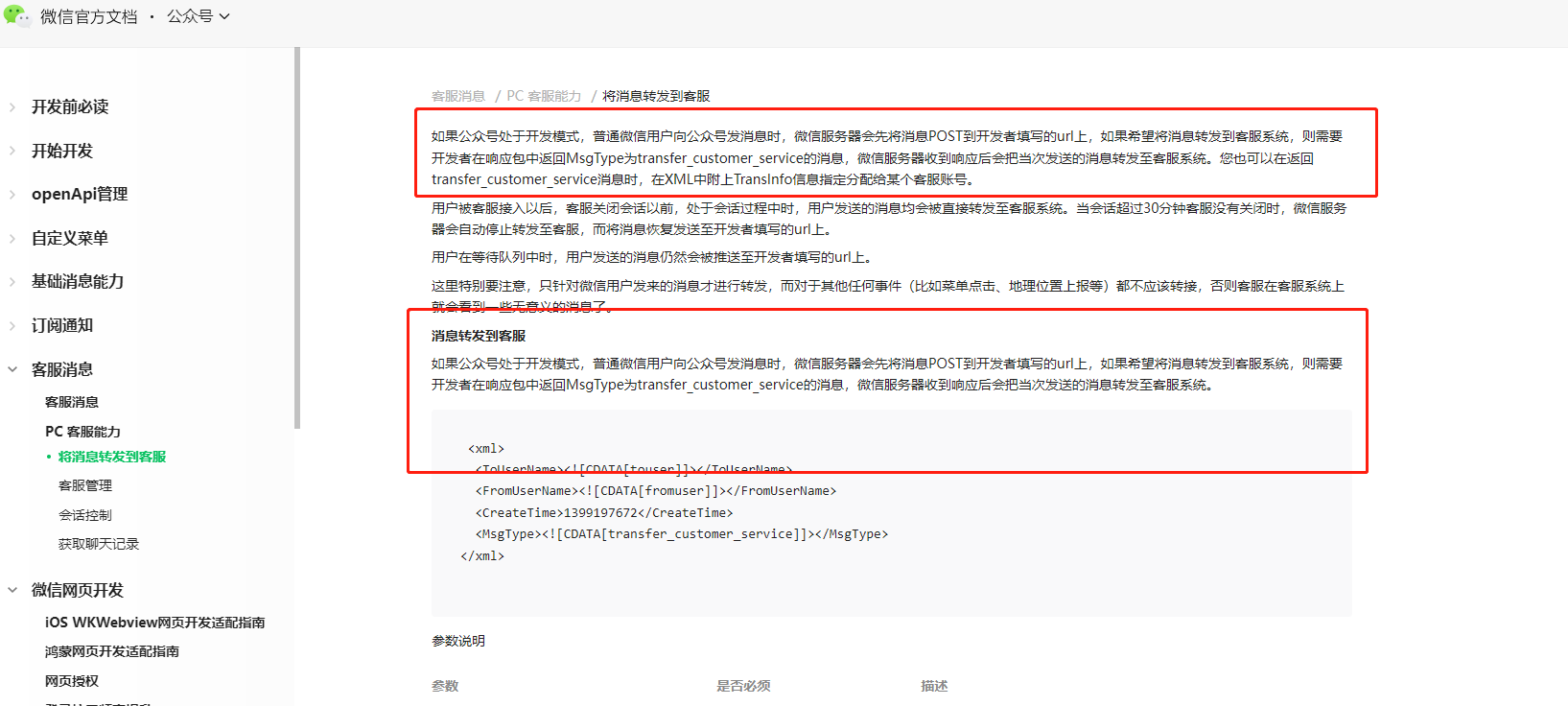
Task: Expand the 开始开发 section chevron
Action: pos(12,151)
